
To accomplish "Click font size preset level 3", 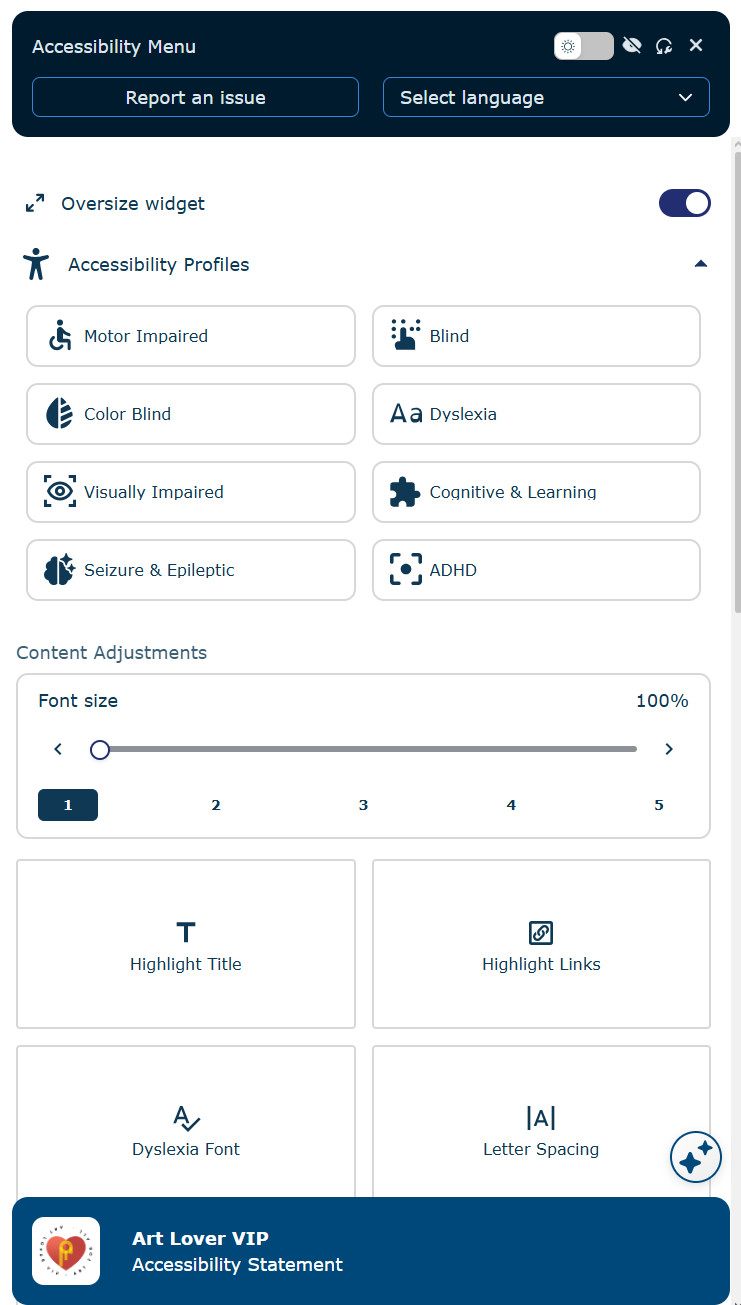I will [363, 805].
